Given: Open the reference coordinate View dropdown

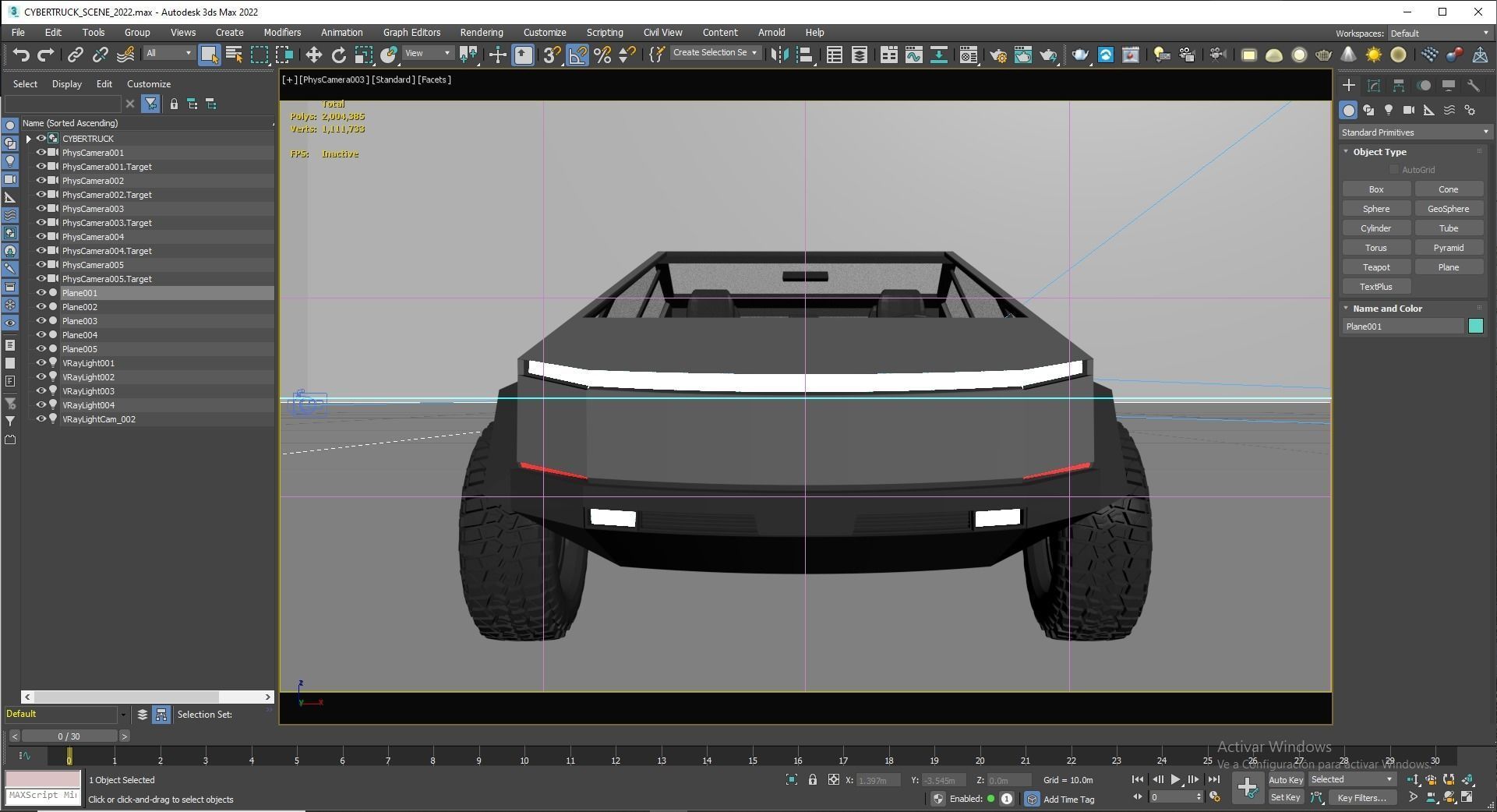Looking at the screenshot, I should coord(428,53).
